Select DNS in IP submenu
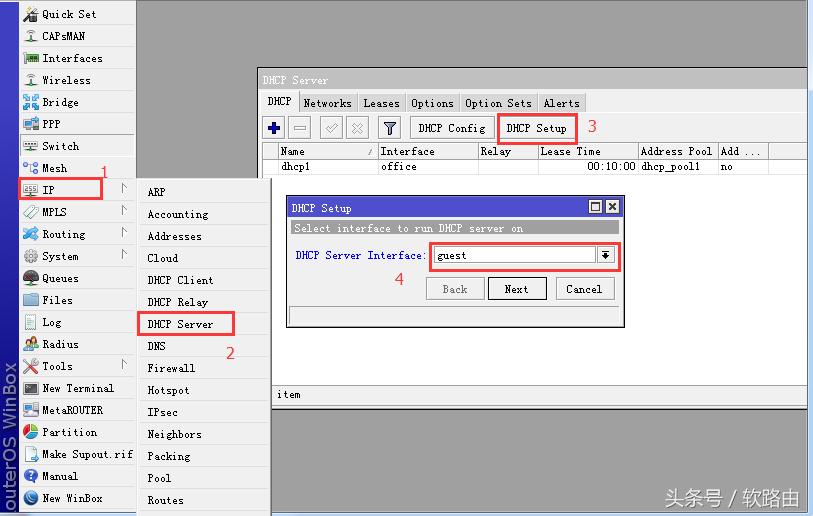The image size is (813, 516). [203, 346]
